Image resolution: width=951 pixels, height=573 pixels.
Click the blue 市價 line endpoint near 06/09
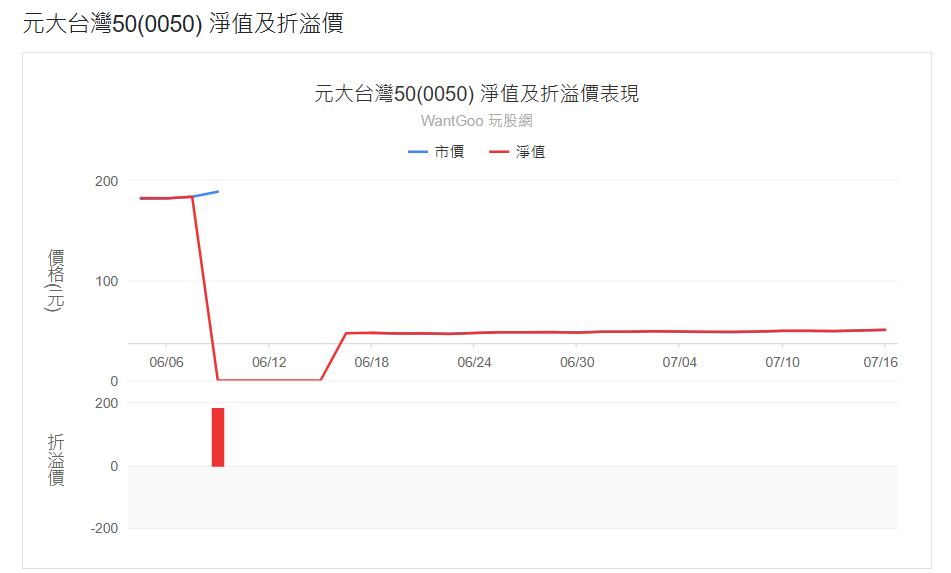[x=217, y=192]
